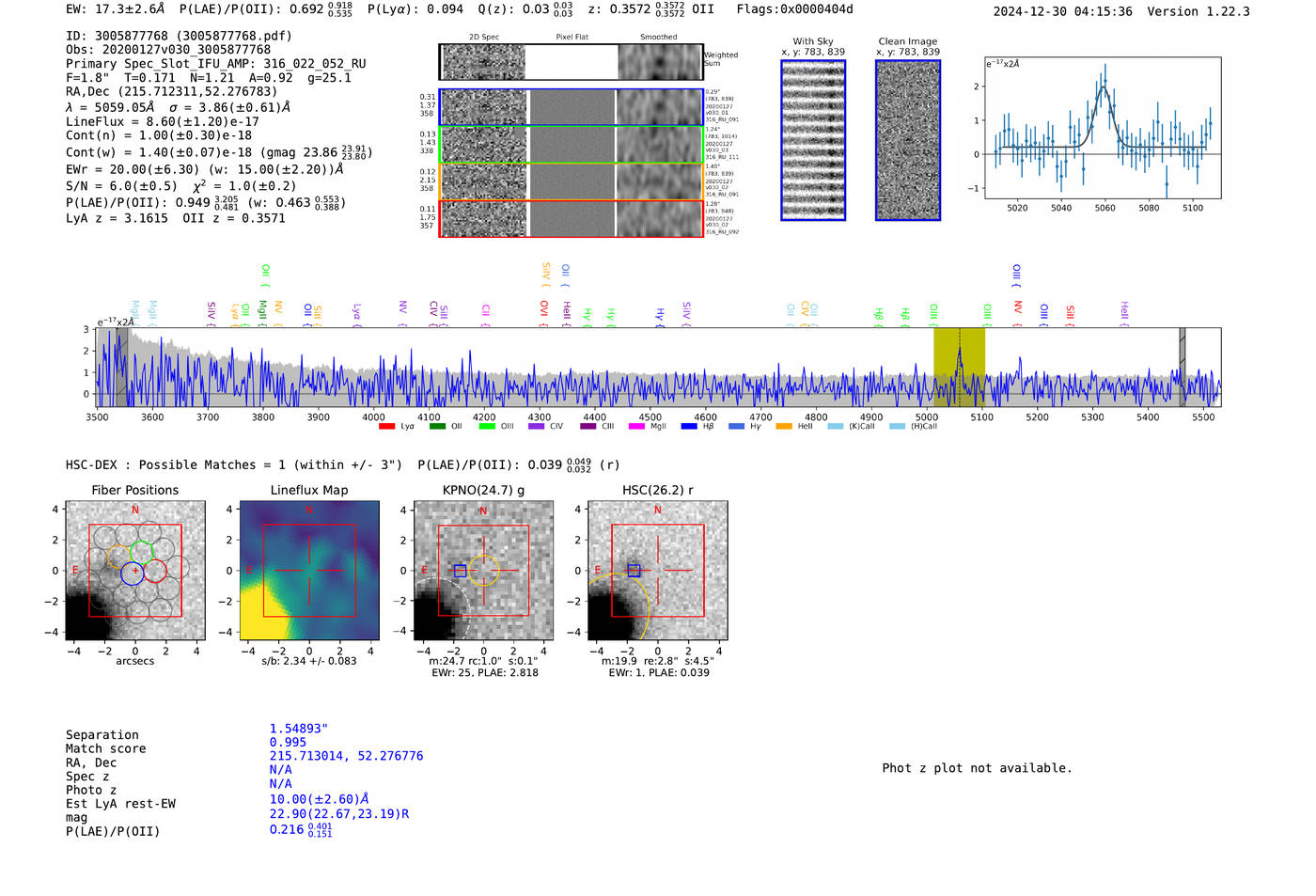The height and width of the screenshot is (896, 1316).
Task: Select the purple CIV legend swatch
Action: 536,427
